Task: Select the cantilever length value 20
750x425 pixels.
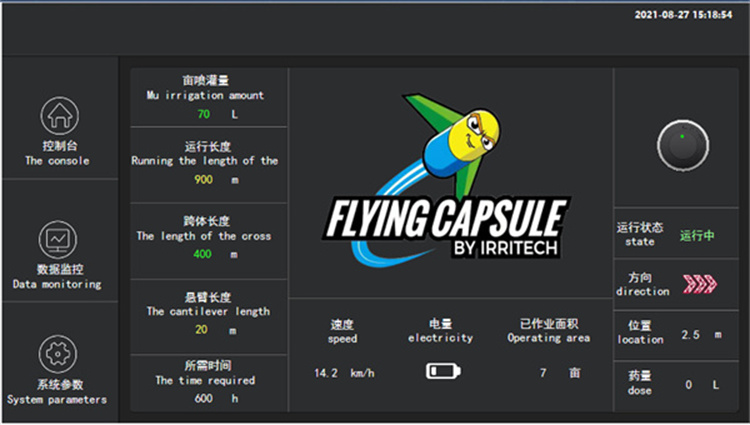Action: [202, 329]
